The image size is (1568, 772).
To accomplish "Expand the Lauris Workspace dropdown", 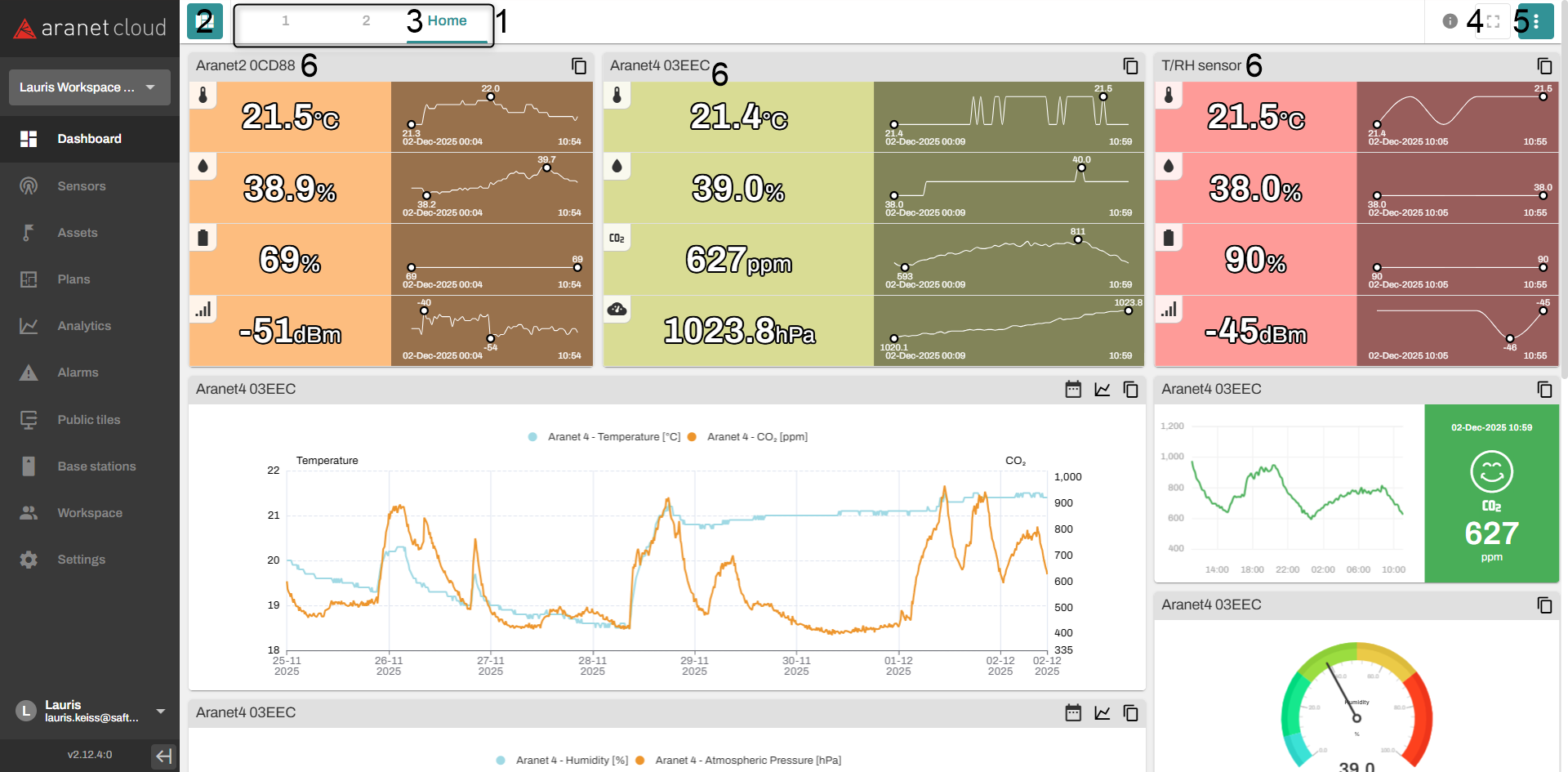I will coord(90,87).
